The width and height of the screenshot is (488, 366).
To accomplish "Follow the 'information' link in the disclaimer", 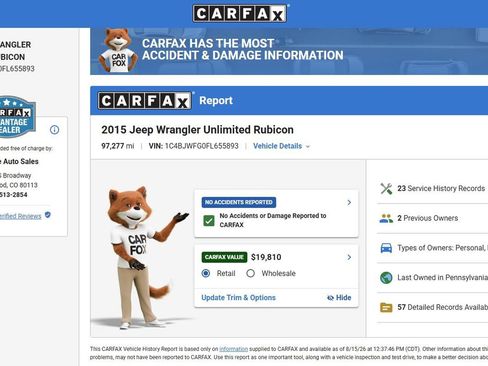I will tap(233, 349).
